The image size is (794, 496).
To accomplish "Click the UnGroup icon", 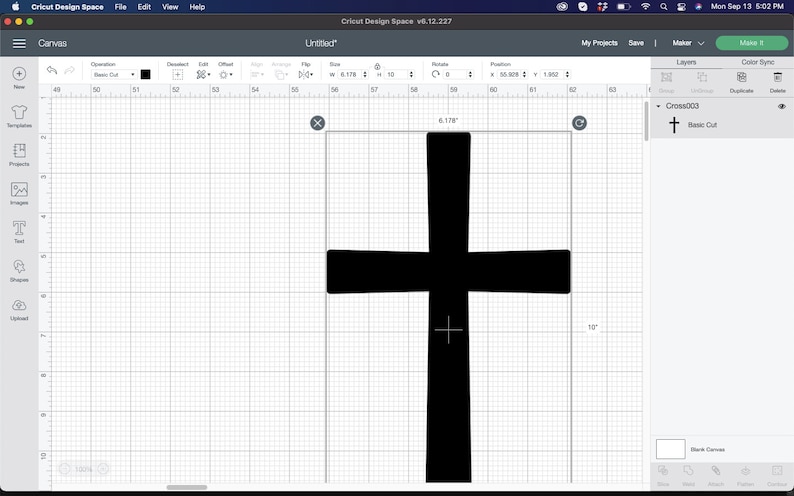I will point(702,77).
